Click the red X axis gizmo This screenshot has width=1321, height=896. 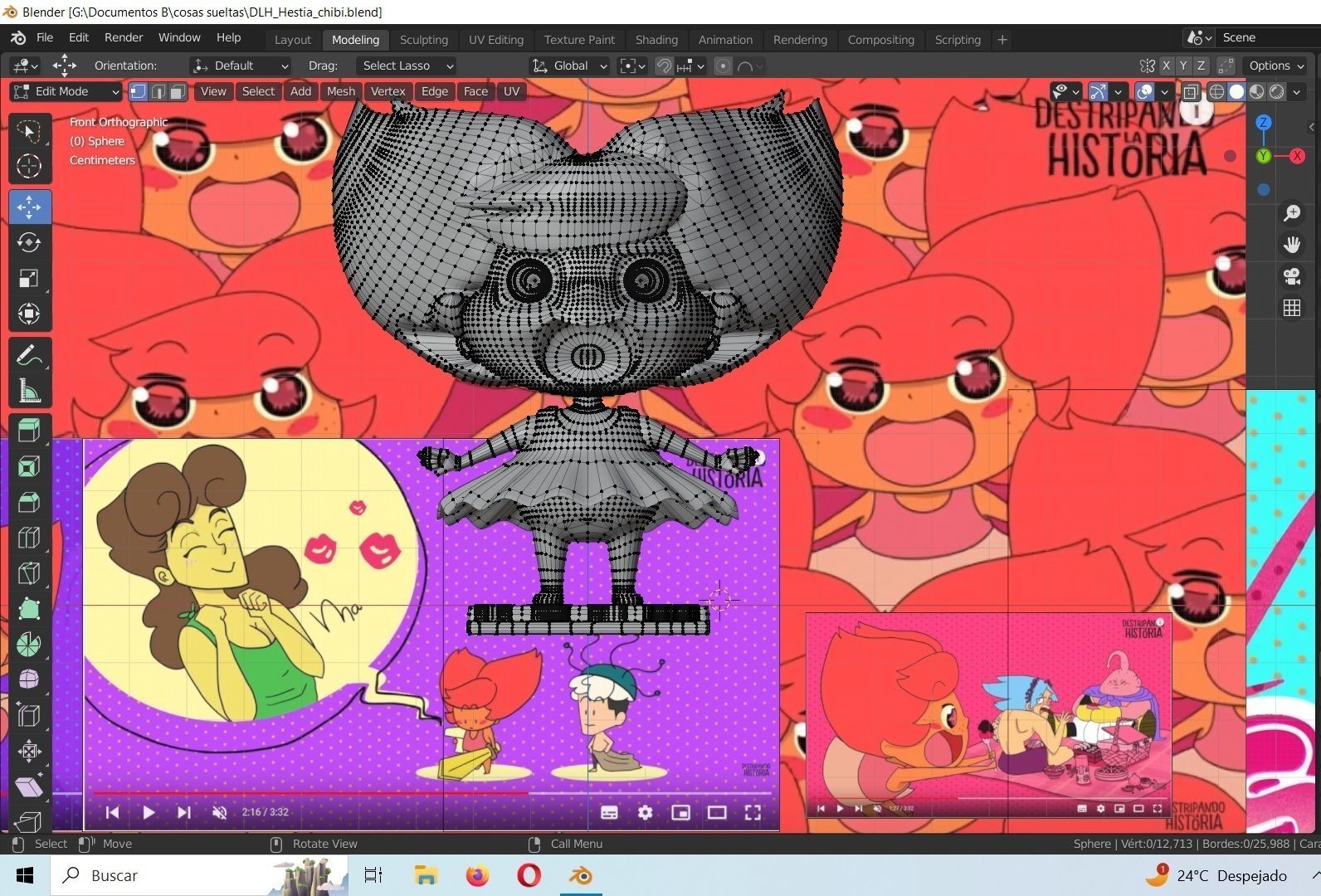1296,156
